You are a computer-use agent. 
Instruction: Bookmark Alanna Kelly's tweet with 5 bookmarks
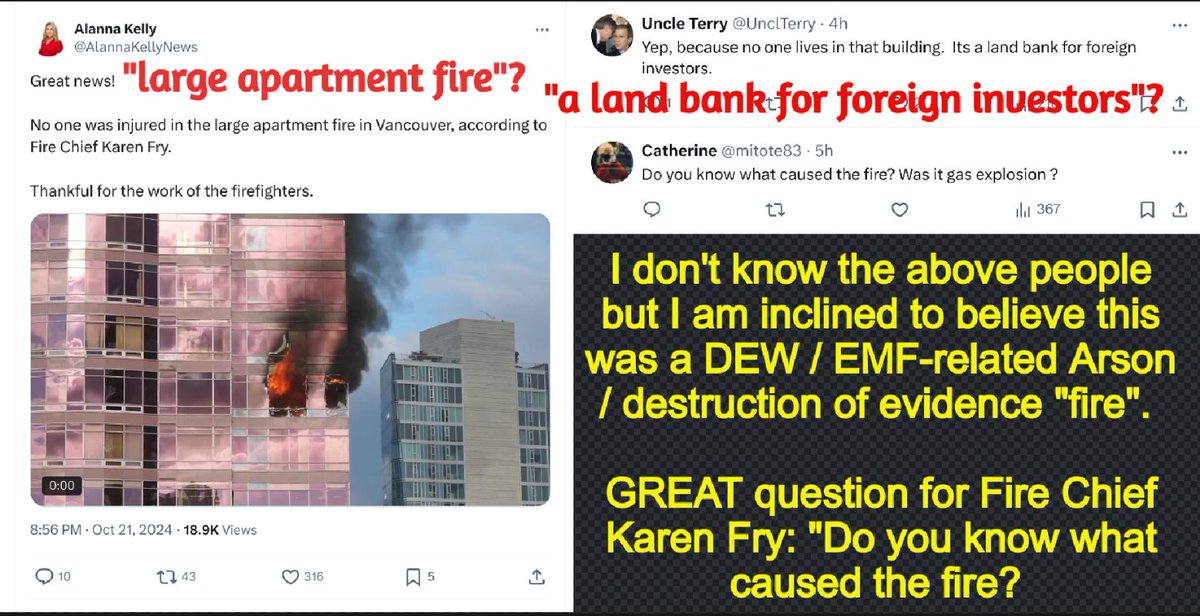pyautogui.click(x=413, y=577)
